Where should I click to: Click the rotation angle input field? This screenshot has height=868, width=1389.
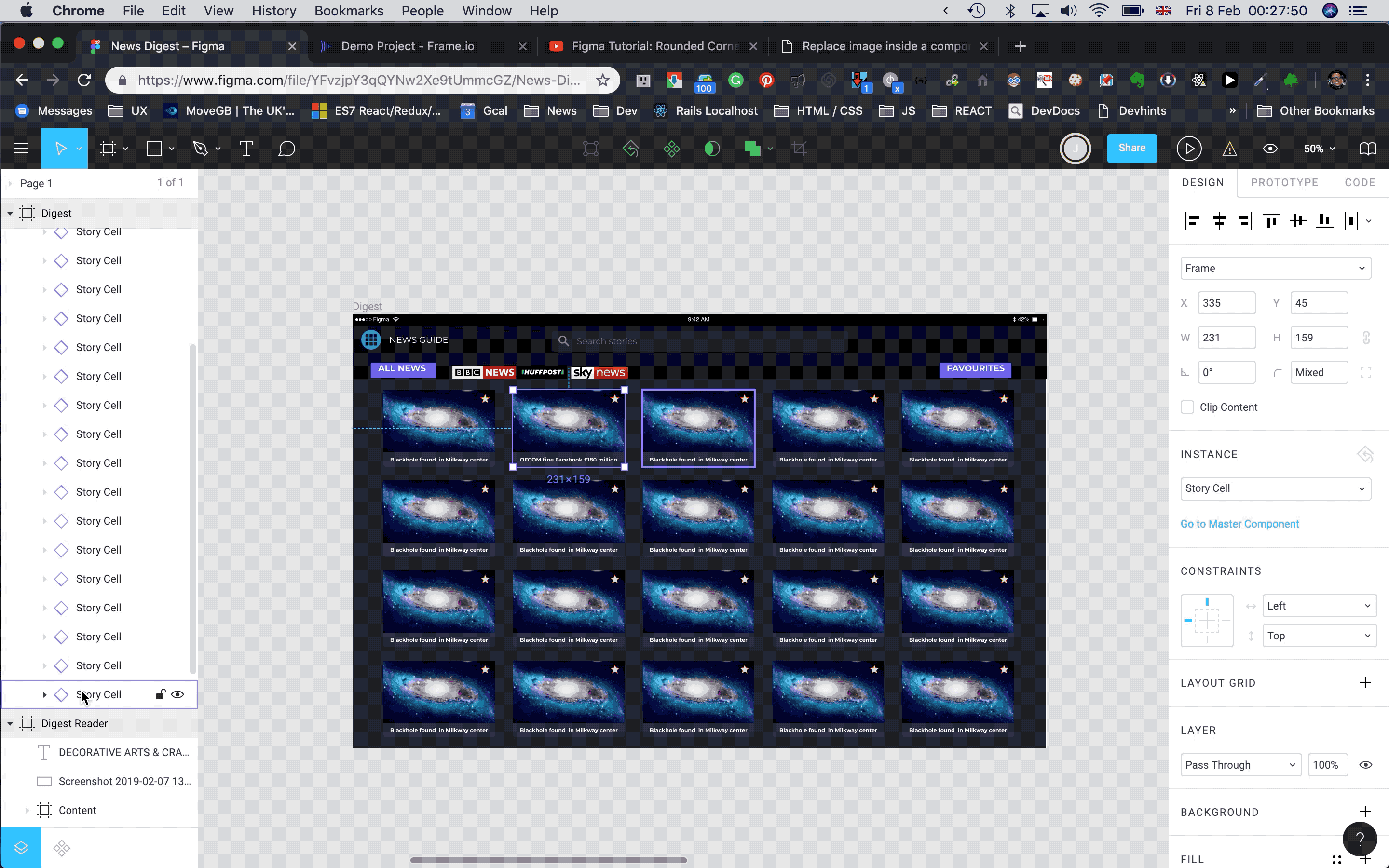[1226, 373]
